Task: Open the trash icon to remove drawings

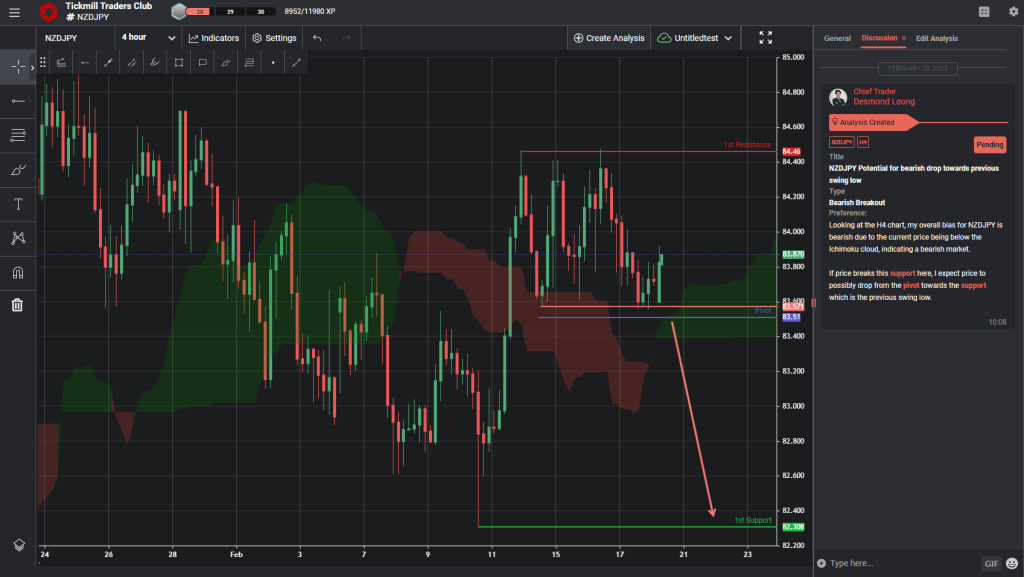Action: coord(17,304)
